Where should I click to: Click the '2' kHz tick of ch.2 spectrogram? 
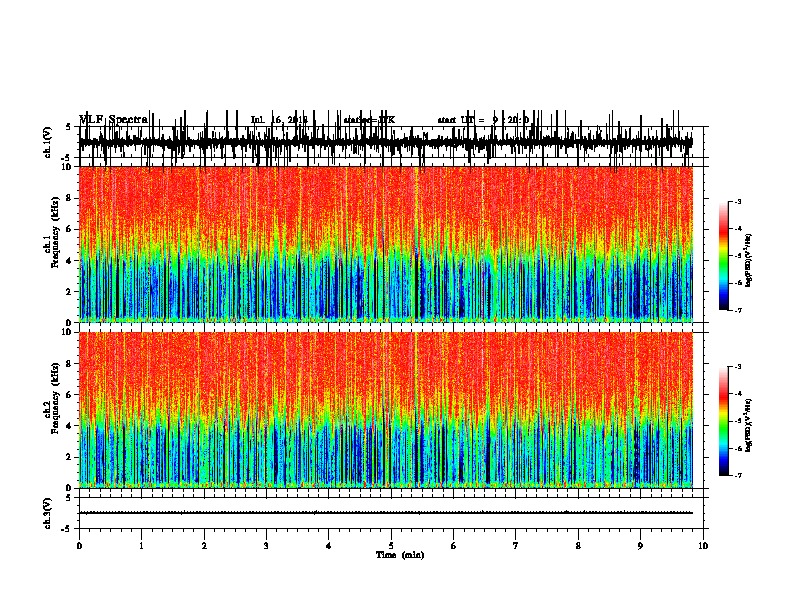[x=69, y=457]
